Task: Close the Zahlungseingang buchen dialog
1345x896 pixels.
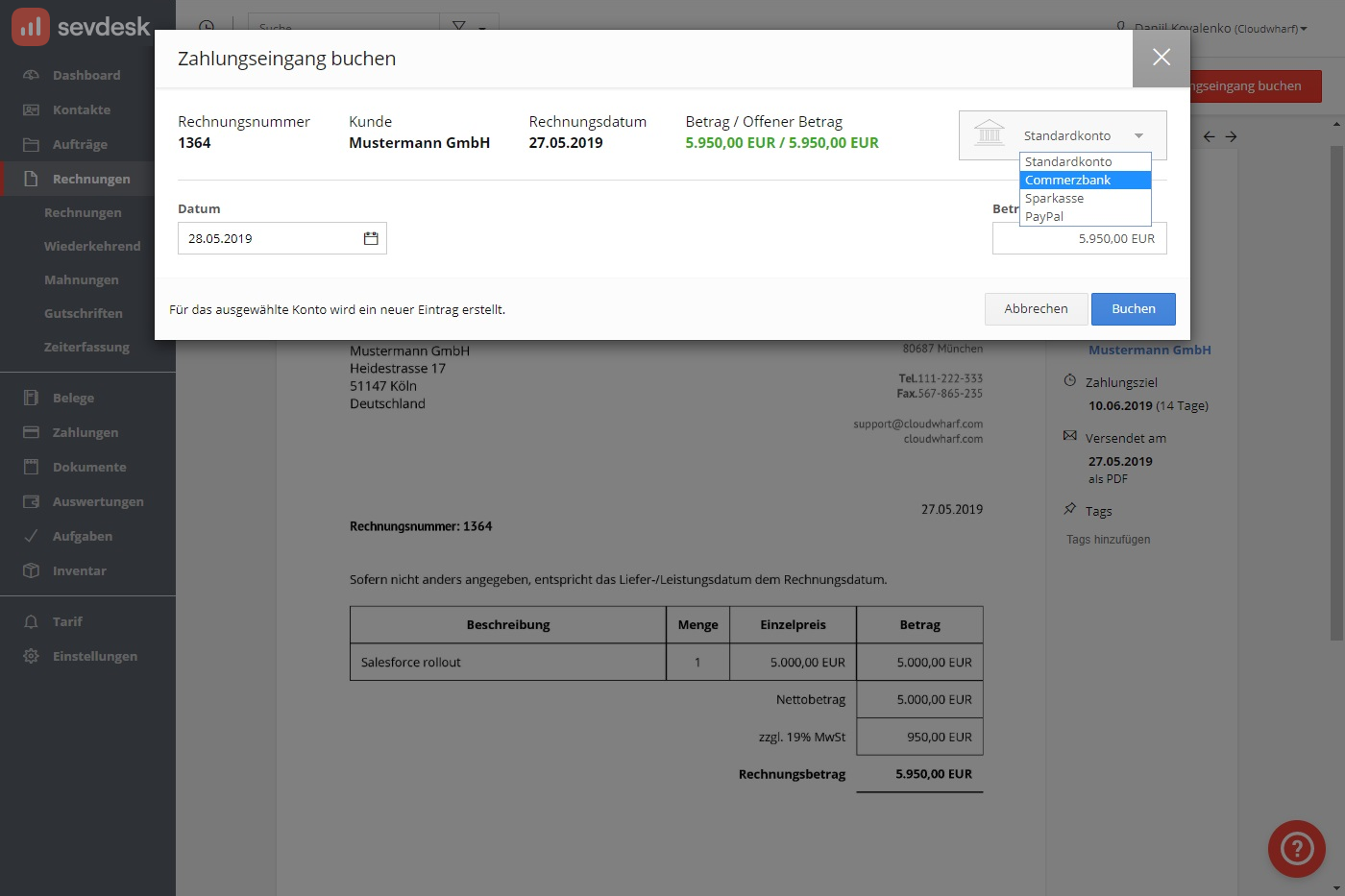Action: pos(1162,58)
